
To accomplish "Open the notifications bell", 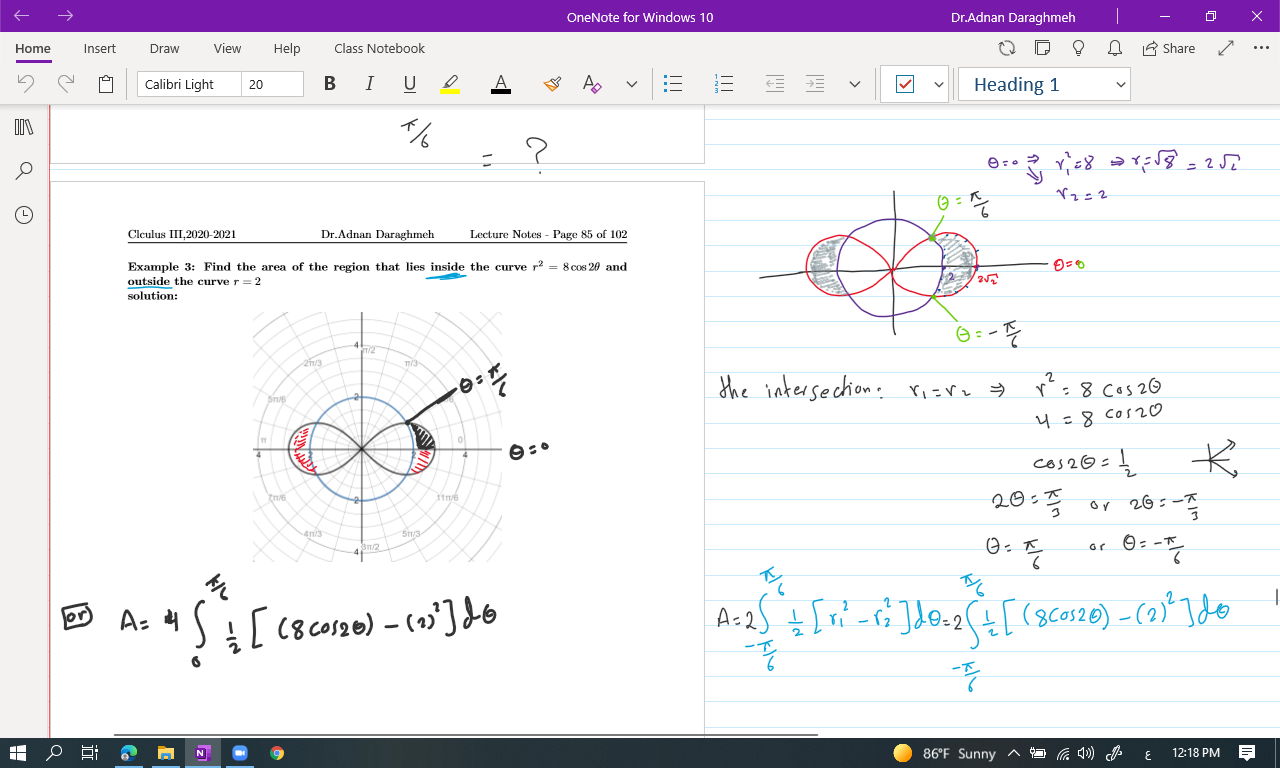I will 1114,48.
